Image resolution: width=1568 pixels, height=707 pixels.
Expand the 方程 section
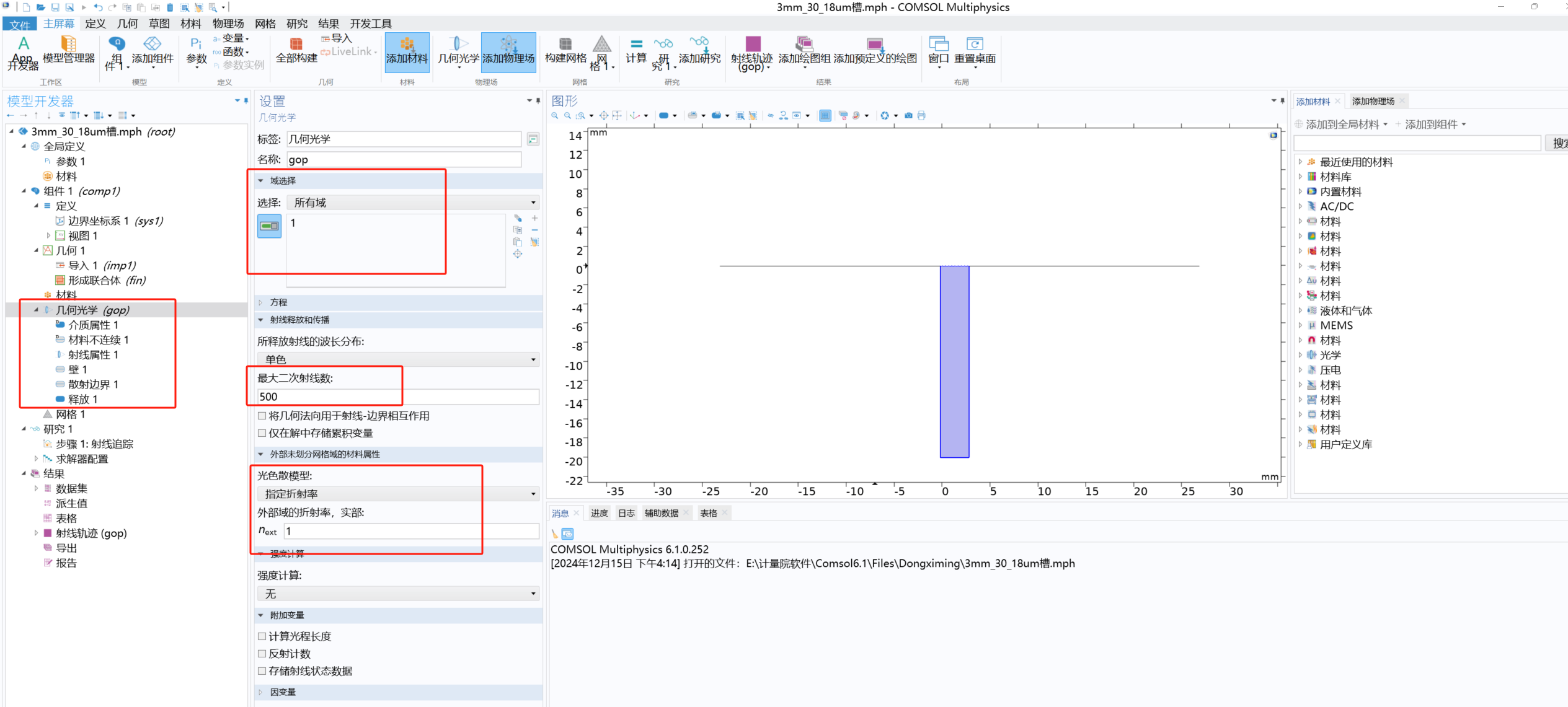click(278, 302)
